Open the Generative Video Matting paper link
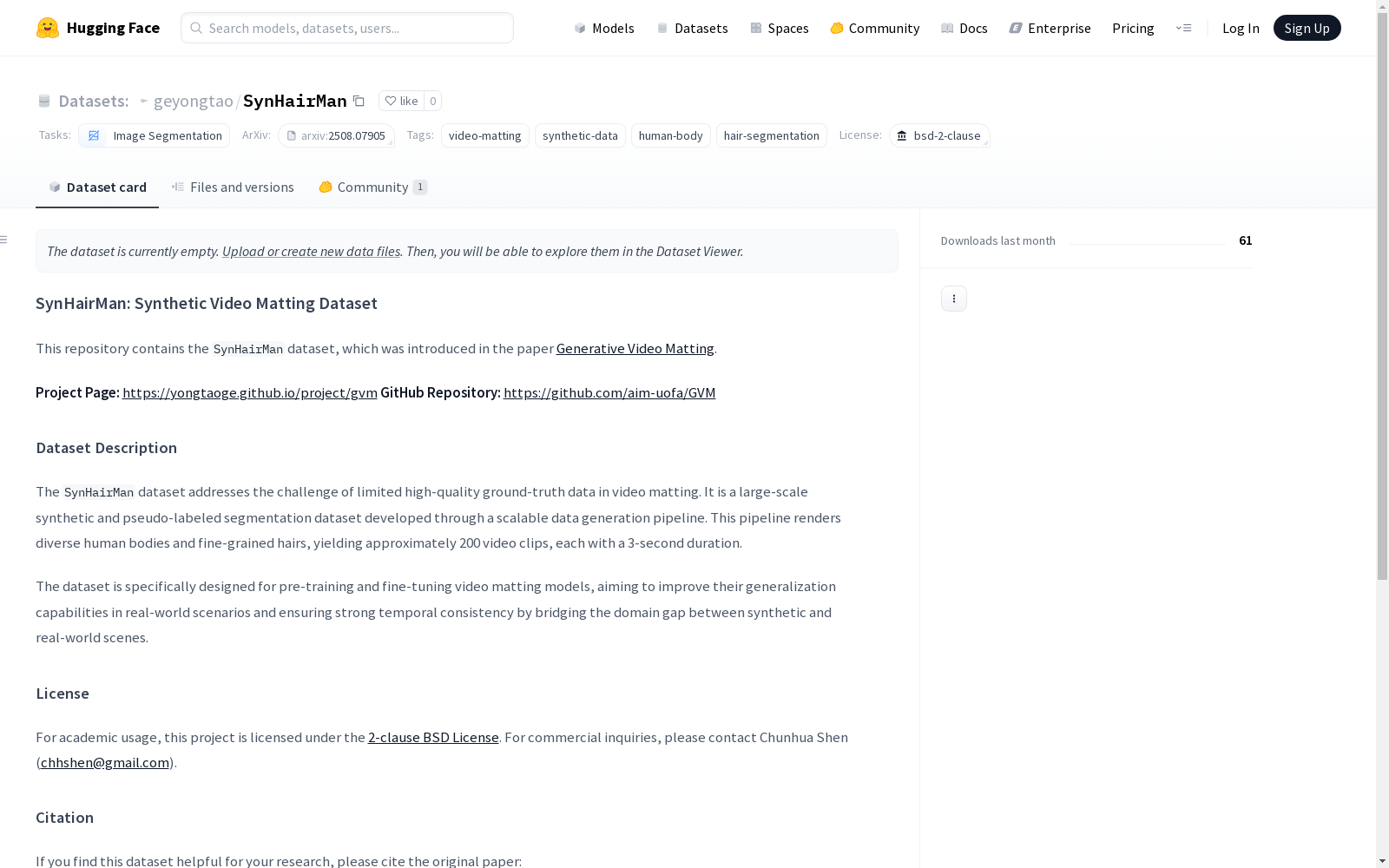The image size is (1389, 868). tap(635, 348)
